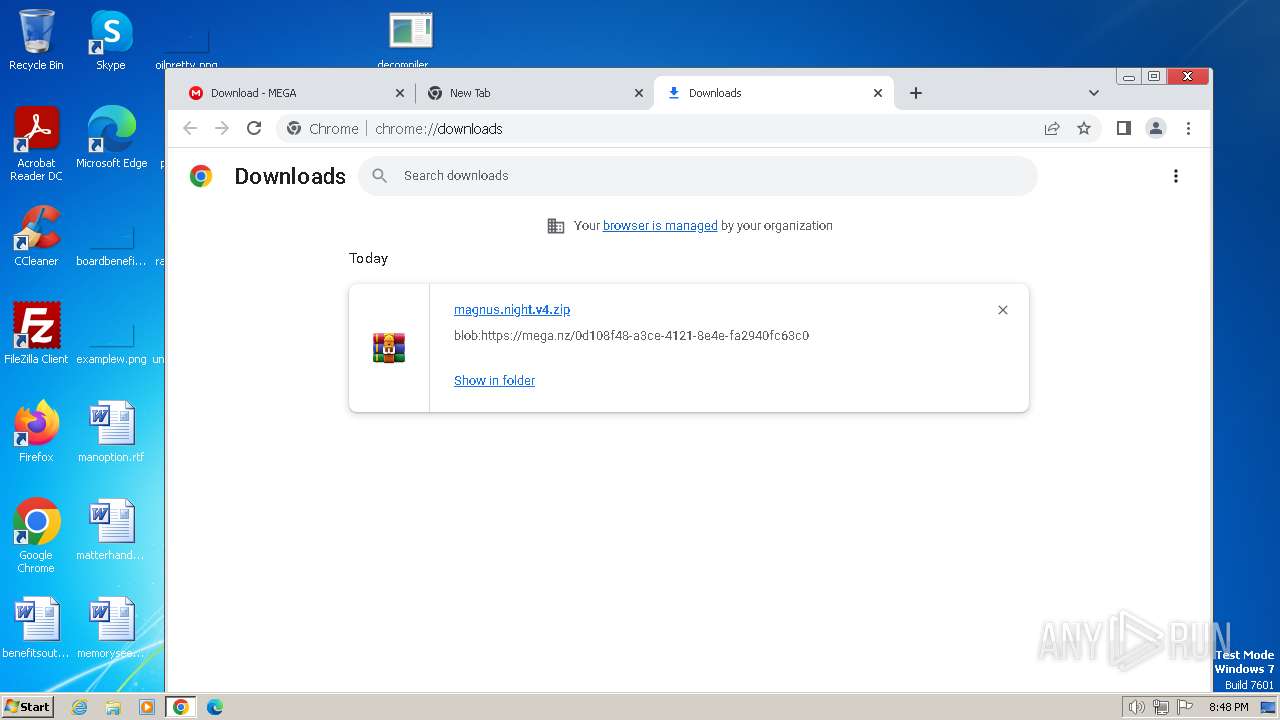This screenshot has width=1280, height=720.
Task: Click browser forward arrow
Action: (222, 128)
